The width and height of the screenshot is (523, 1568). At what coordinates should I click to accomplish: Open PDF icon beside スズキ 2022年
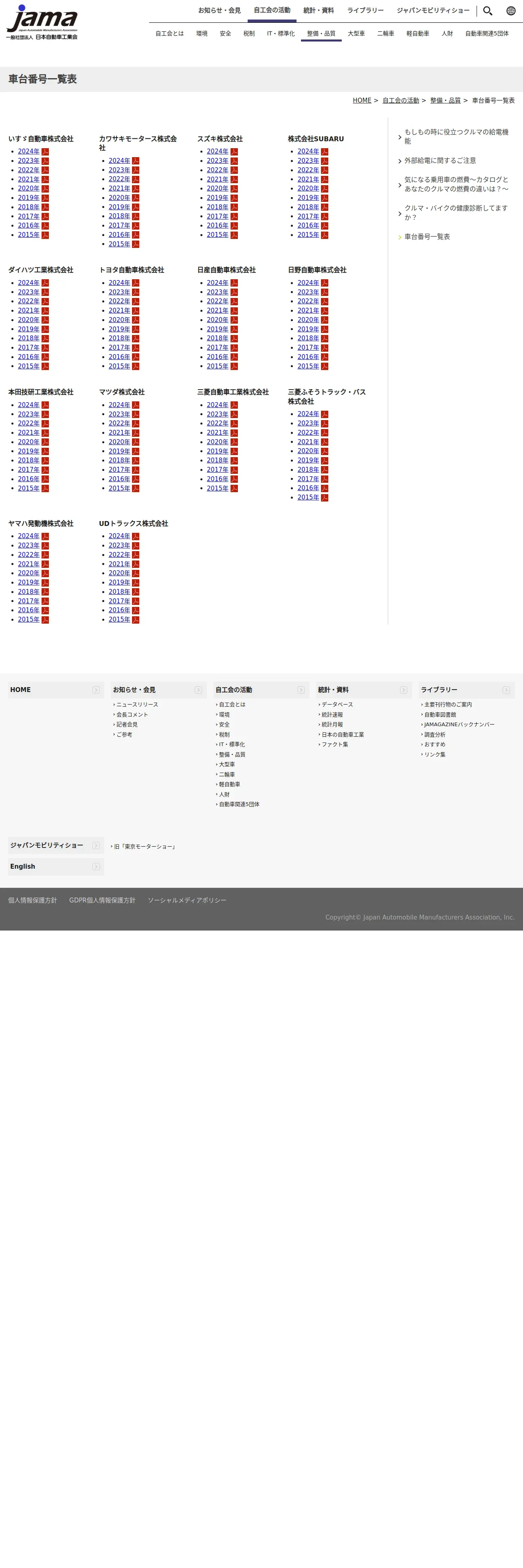point(234,171)
